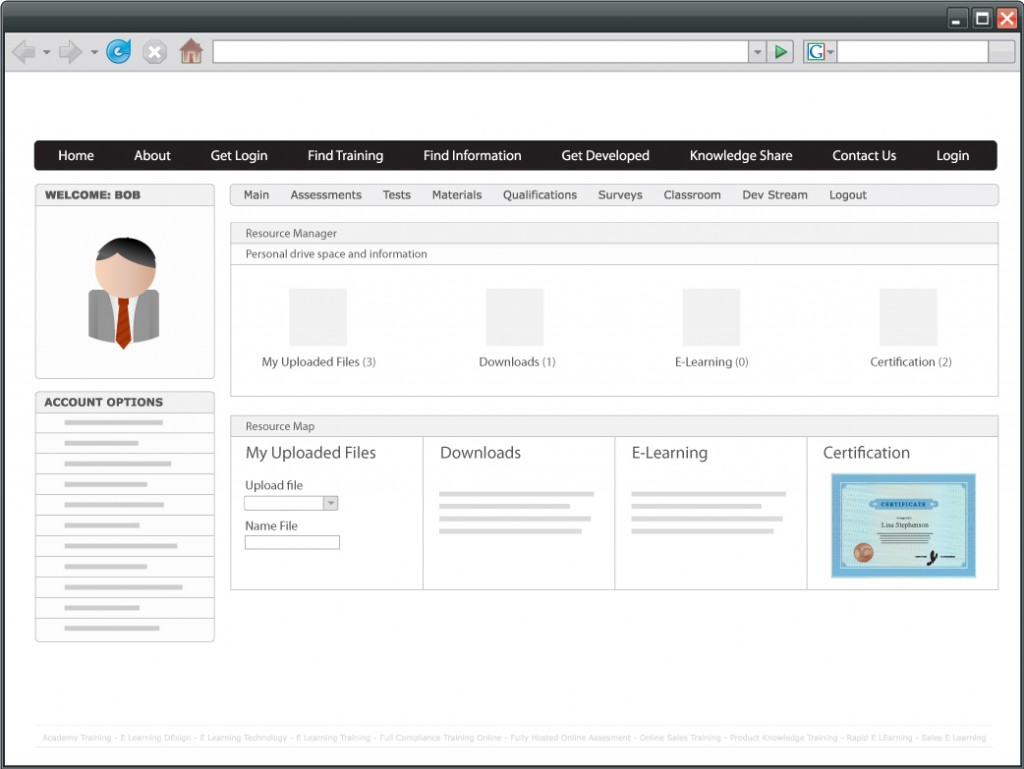Viewport: 1024px width, 769px height.
Task: Click the Downloads (1) label
Action: (x=517, y=362)
